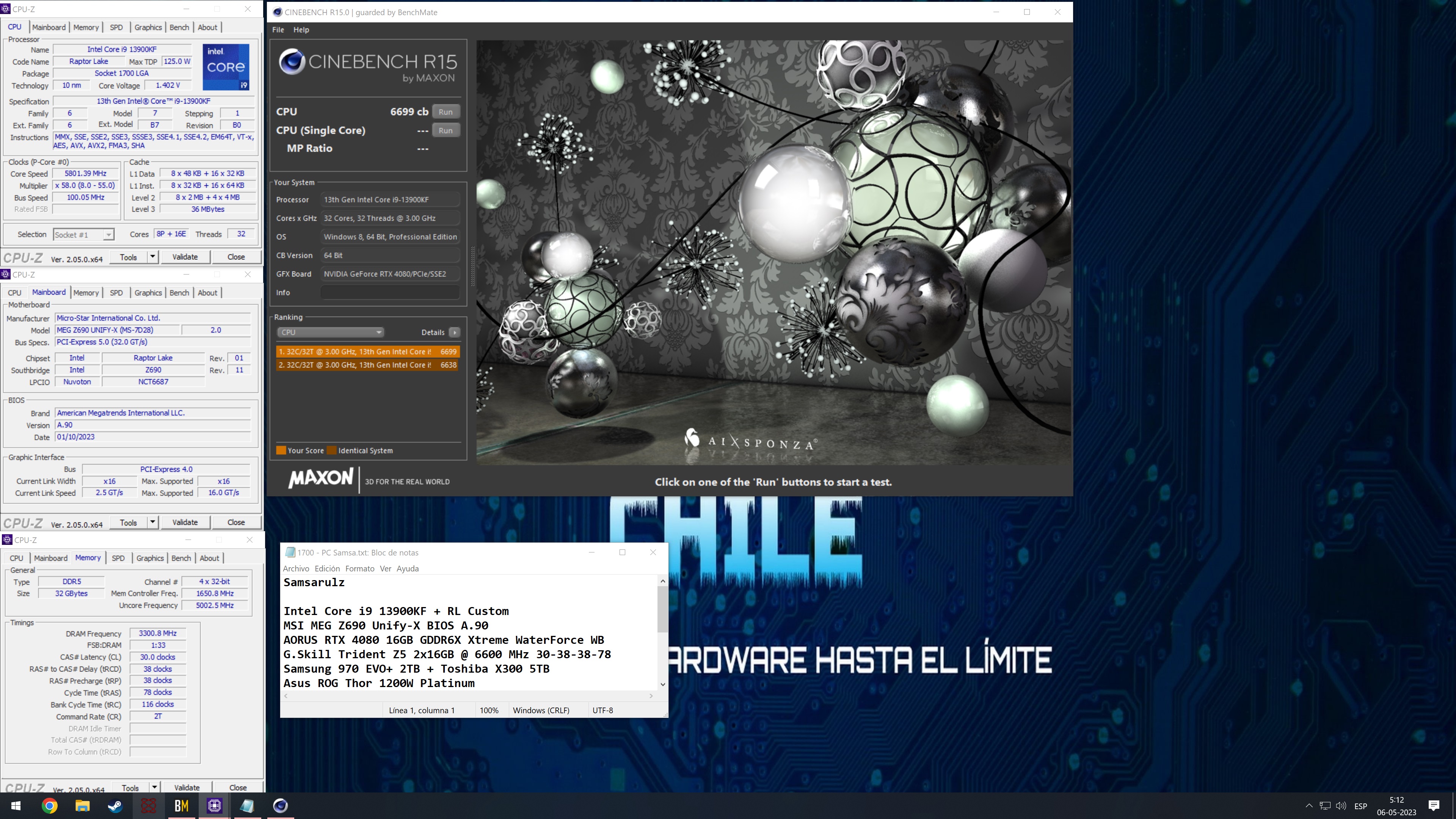
Task: Open the Help menu in Cinebench
Action: point(301,30)
